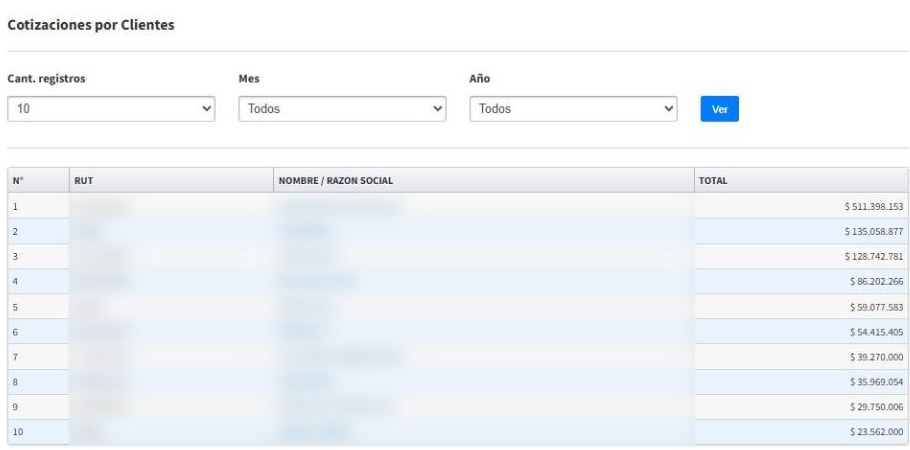910x450 pixels.
Task: Open the Cant. registros dropdown
Action: (x=111, y=109)
